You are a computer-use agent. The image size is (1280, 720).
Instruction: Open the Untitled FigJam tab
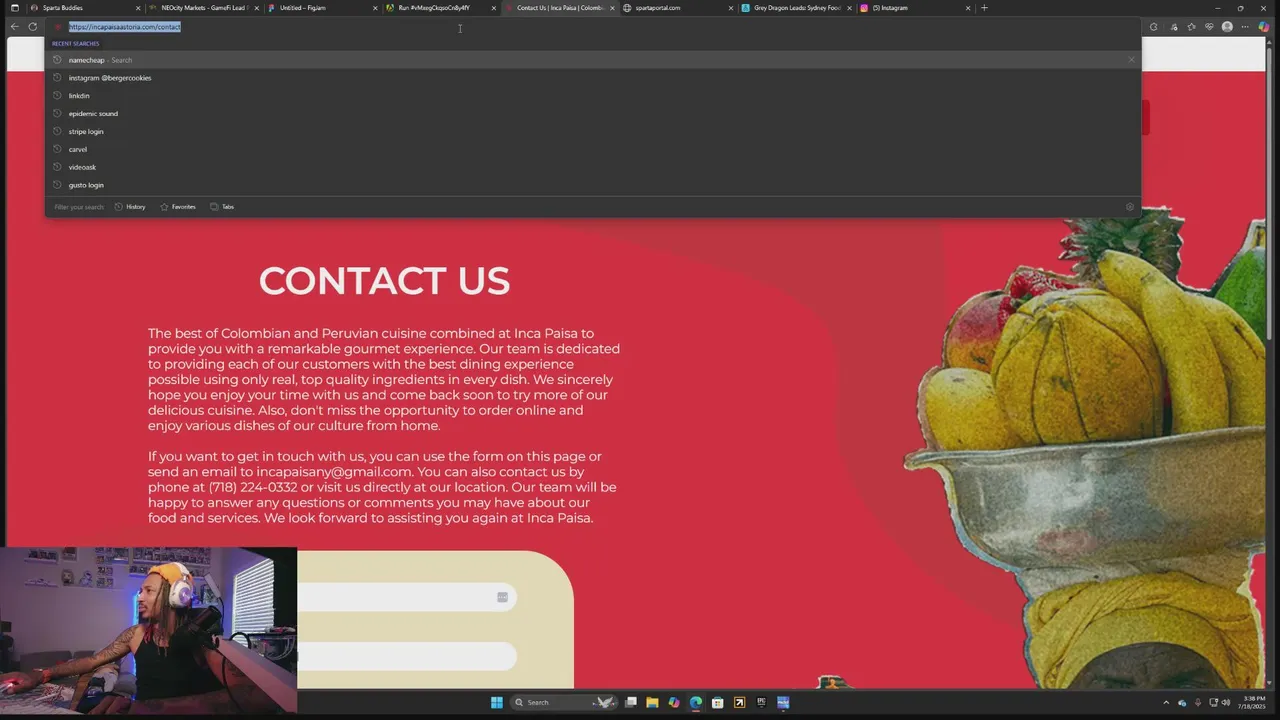[322, 8]
